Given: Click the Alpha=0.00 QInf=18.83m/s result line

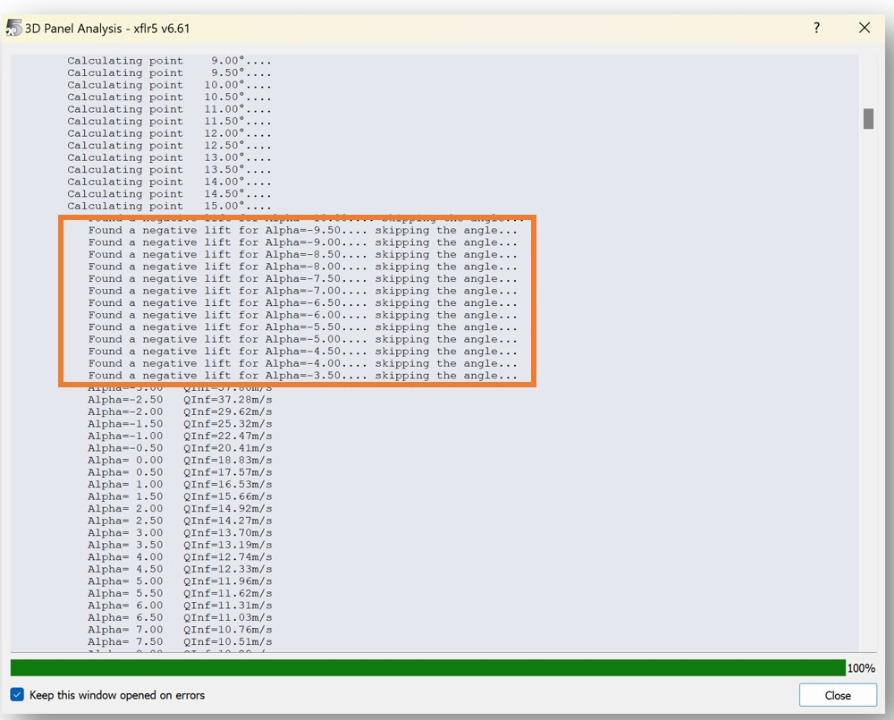Looking at the screenshot, I should click(179, 460).
